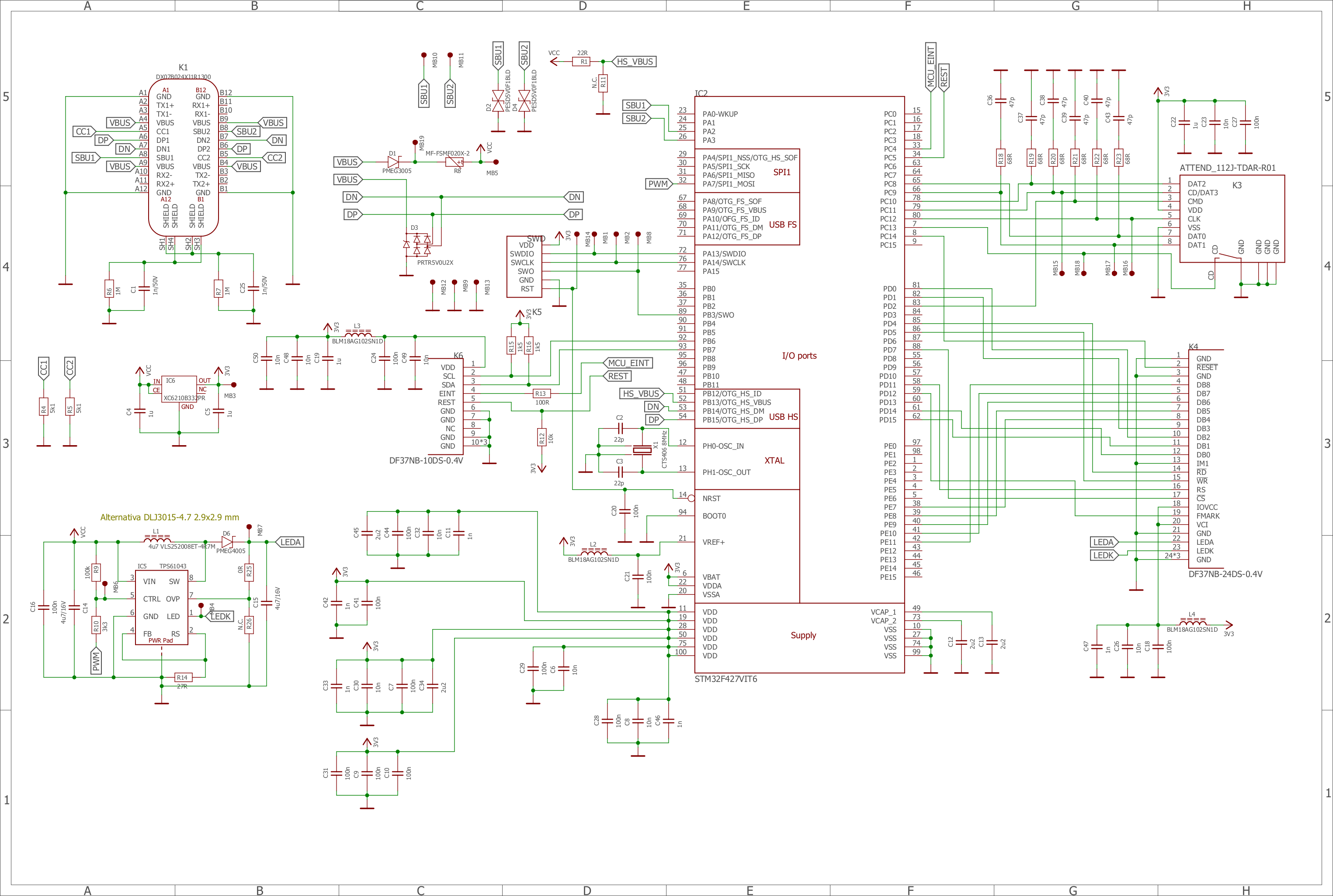Select the MB3 test point dot
1333x896 pixels.
click(x=234, y=385)
